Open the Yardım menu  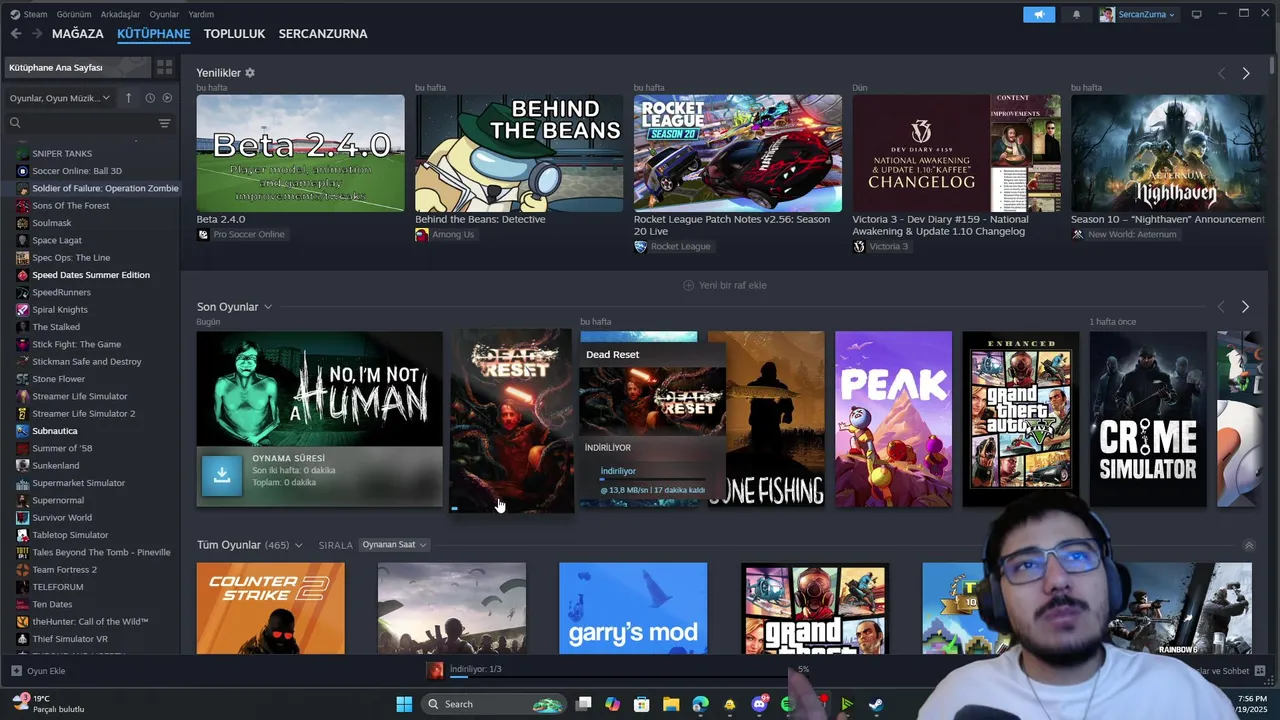[x=201, y=14]
